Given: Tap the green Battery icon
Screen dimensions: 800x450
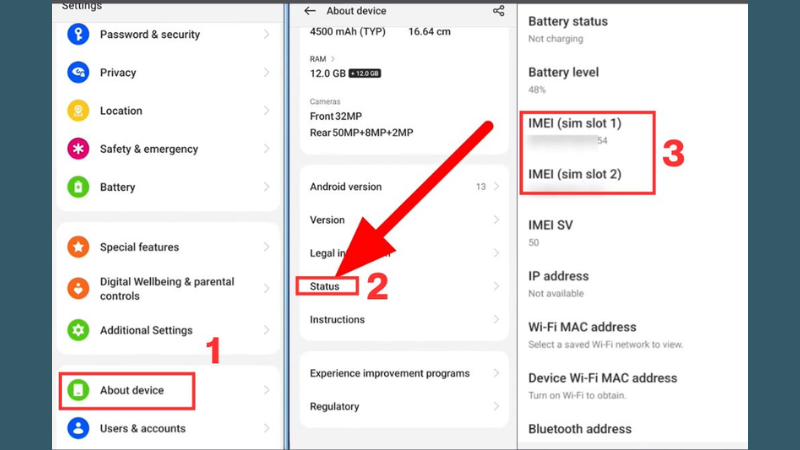Looking at the screenshot, I should [78, 187].
